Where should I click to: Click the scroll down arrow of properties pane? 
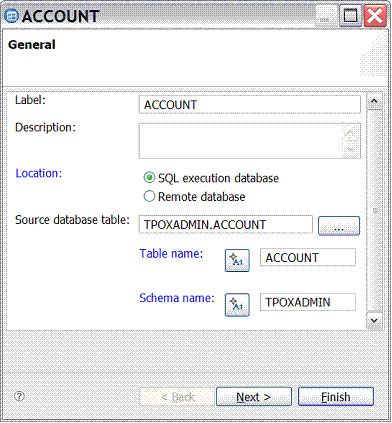click(x=374, y=320)
